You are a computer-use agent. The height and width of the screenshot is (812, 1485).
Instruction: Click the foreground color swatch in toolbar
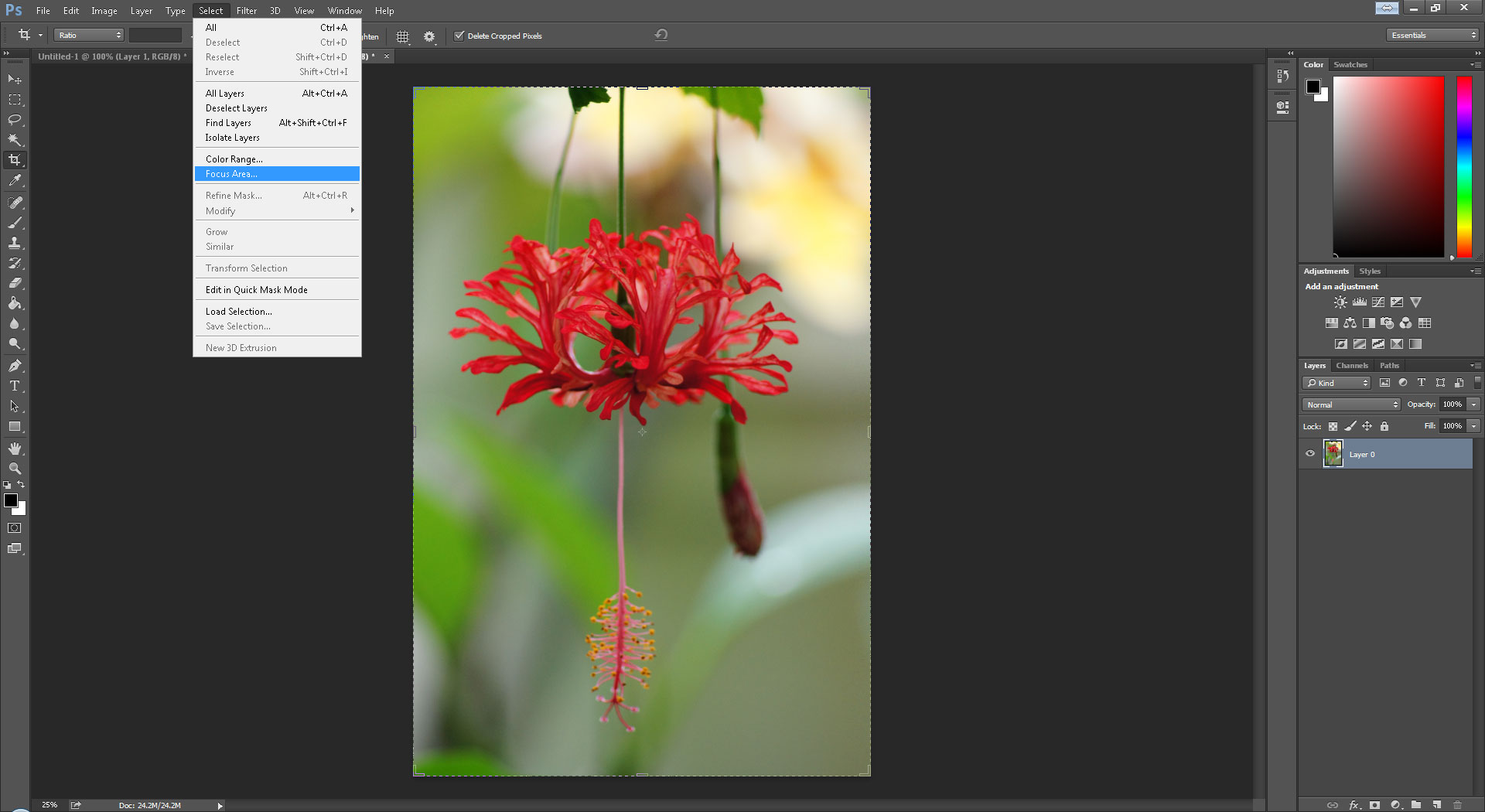11,501
